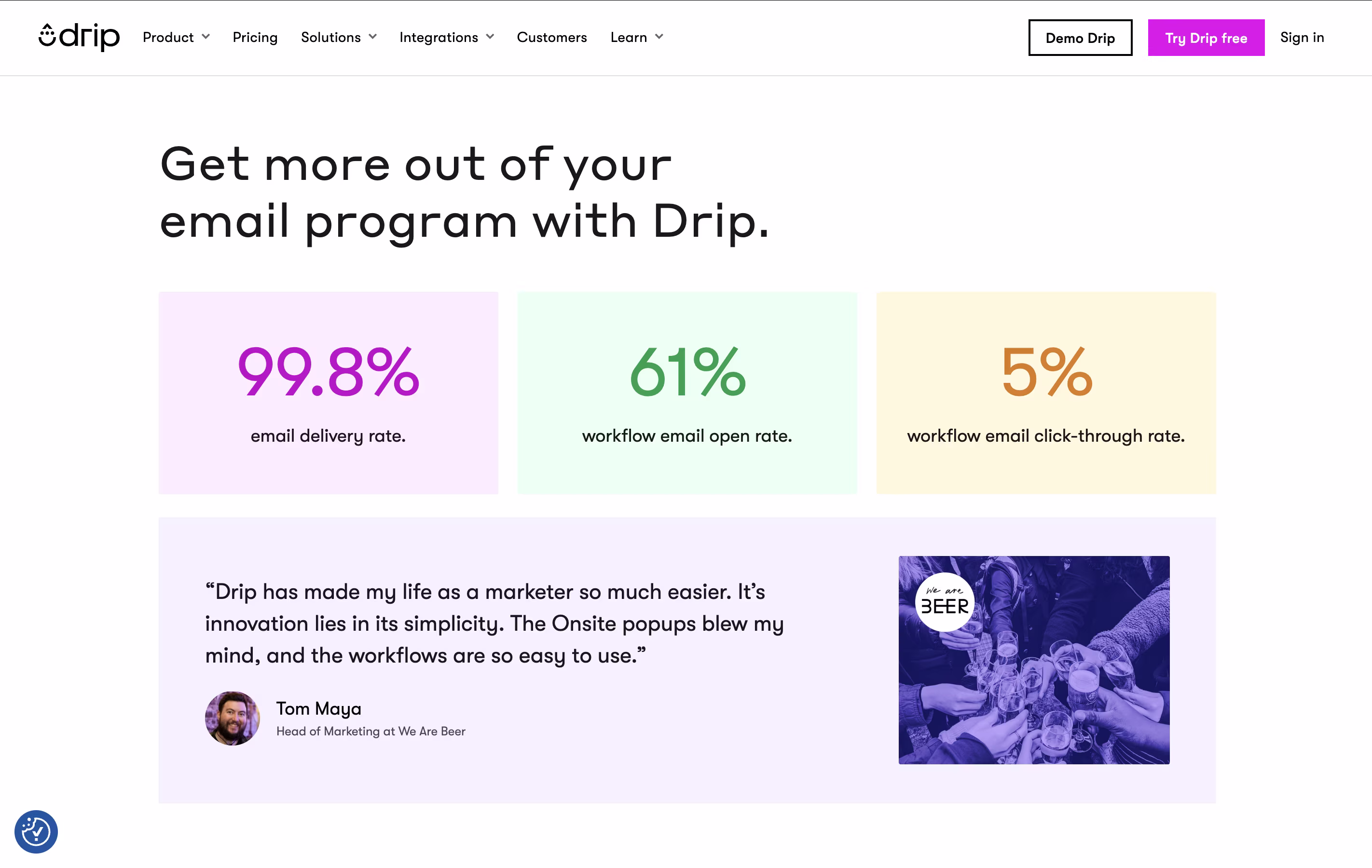Follow the Sign in link
Viewport: 1372px width, 868px height.
tap(1302, 38)
